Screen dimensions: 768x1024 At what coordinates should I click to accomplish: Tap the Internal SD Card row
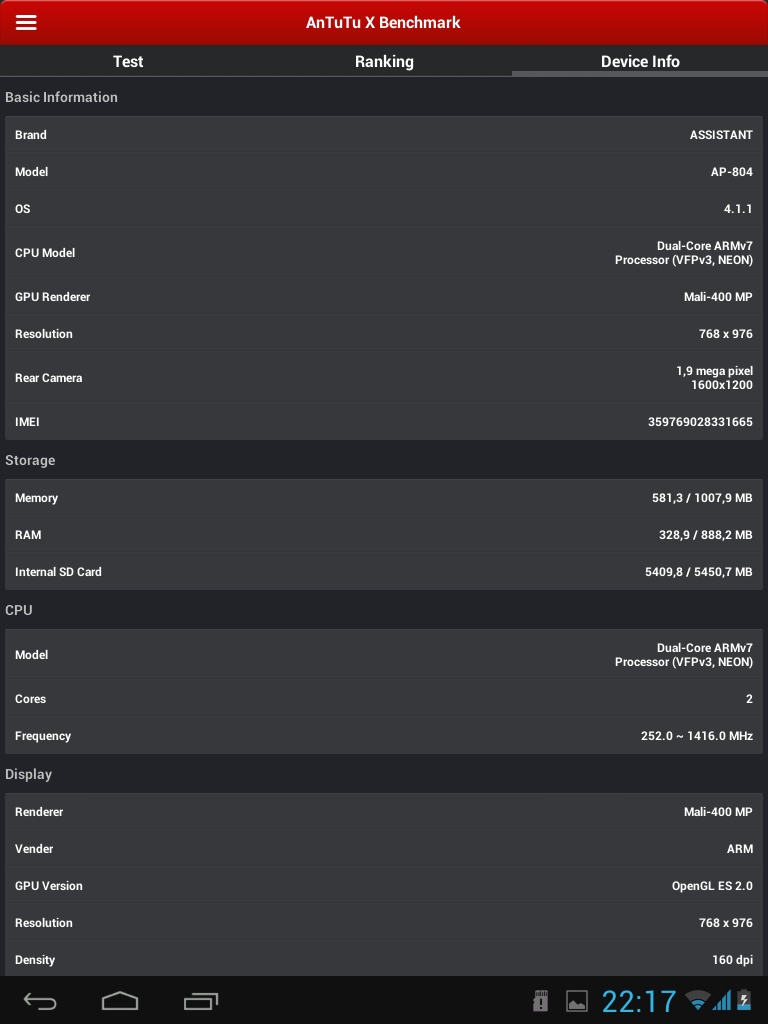pyautogui.click(x=384, y=572)
